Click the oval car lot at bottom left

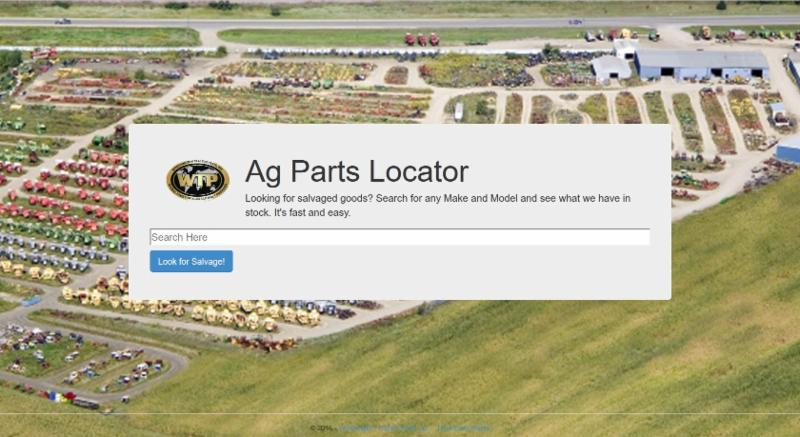coord(87,365)
